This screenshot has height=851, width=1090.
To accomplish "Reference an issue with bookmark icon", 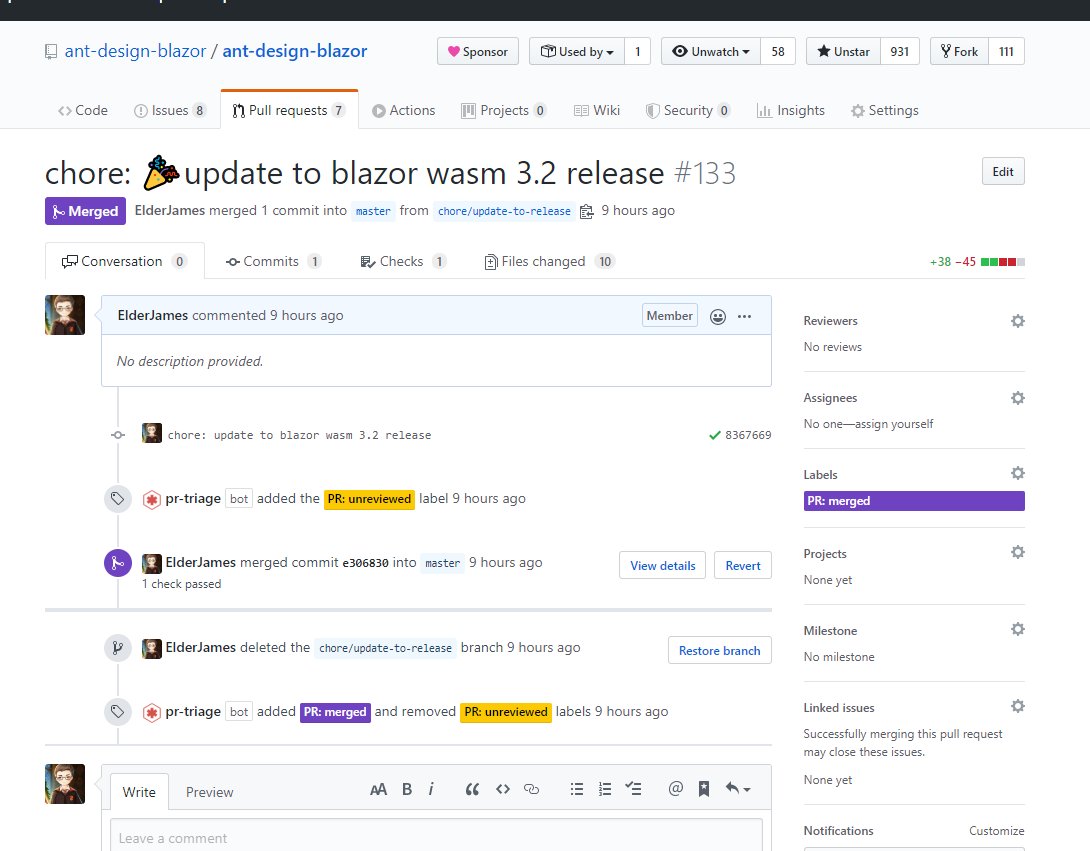I will (703, 789).
